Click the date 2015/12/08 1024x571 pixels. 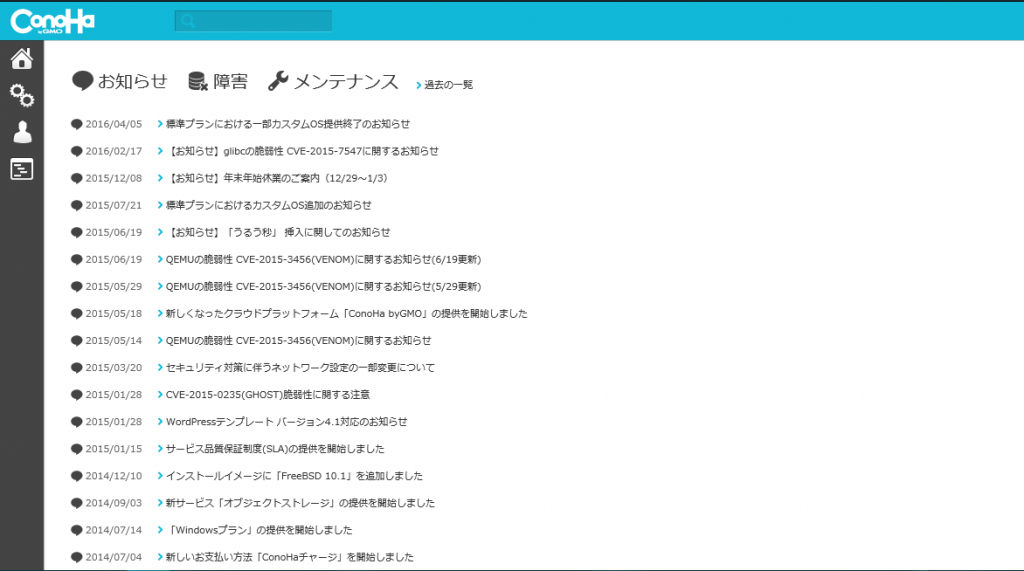114,178
